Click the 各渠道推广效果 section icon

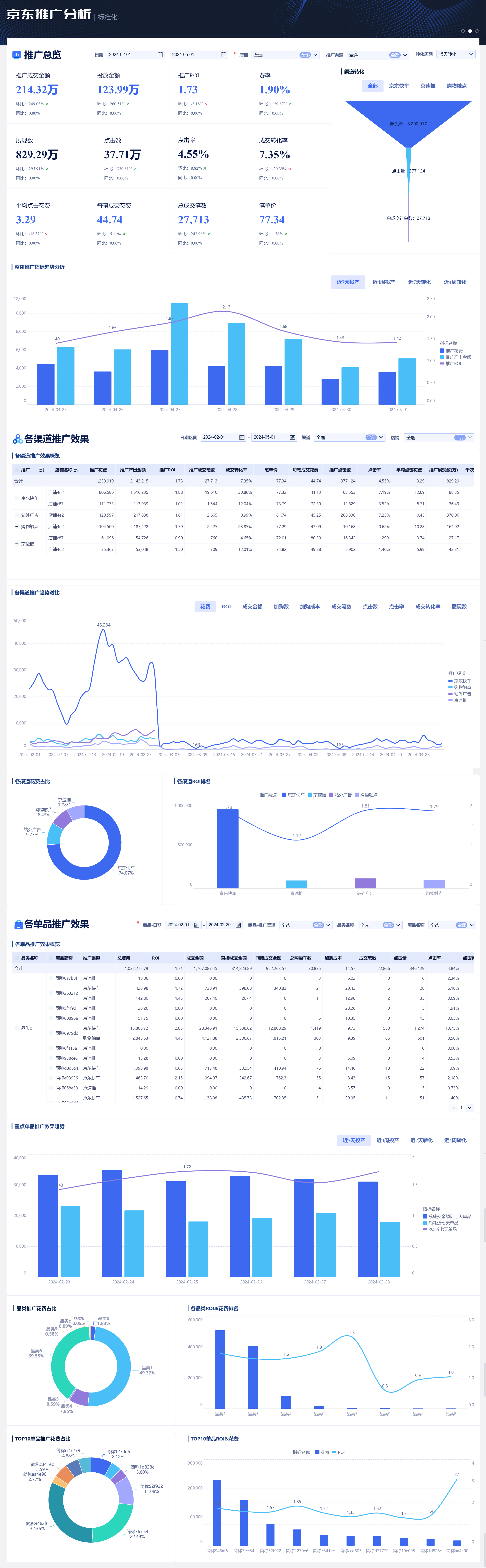click(x=18, y=439)
